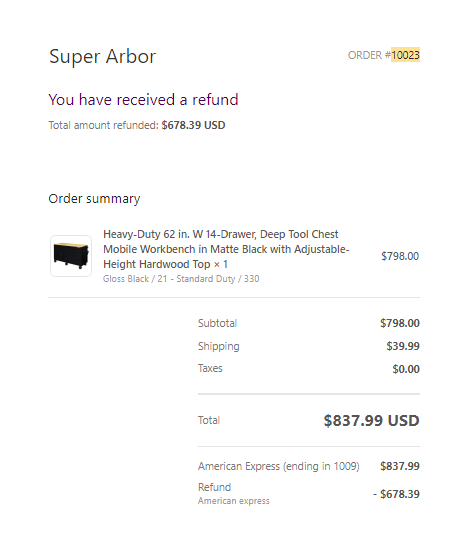Click the Super Arbor store name
The image size is (459, 545).
[103, 57]
